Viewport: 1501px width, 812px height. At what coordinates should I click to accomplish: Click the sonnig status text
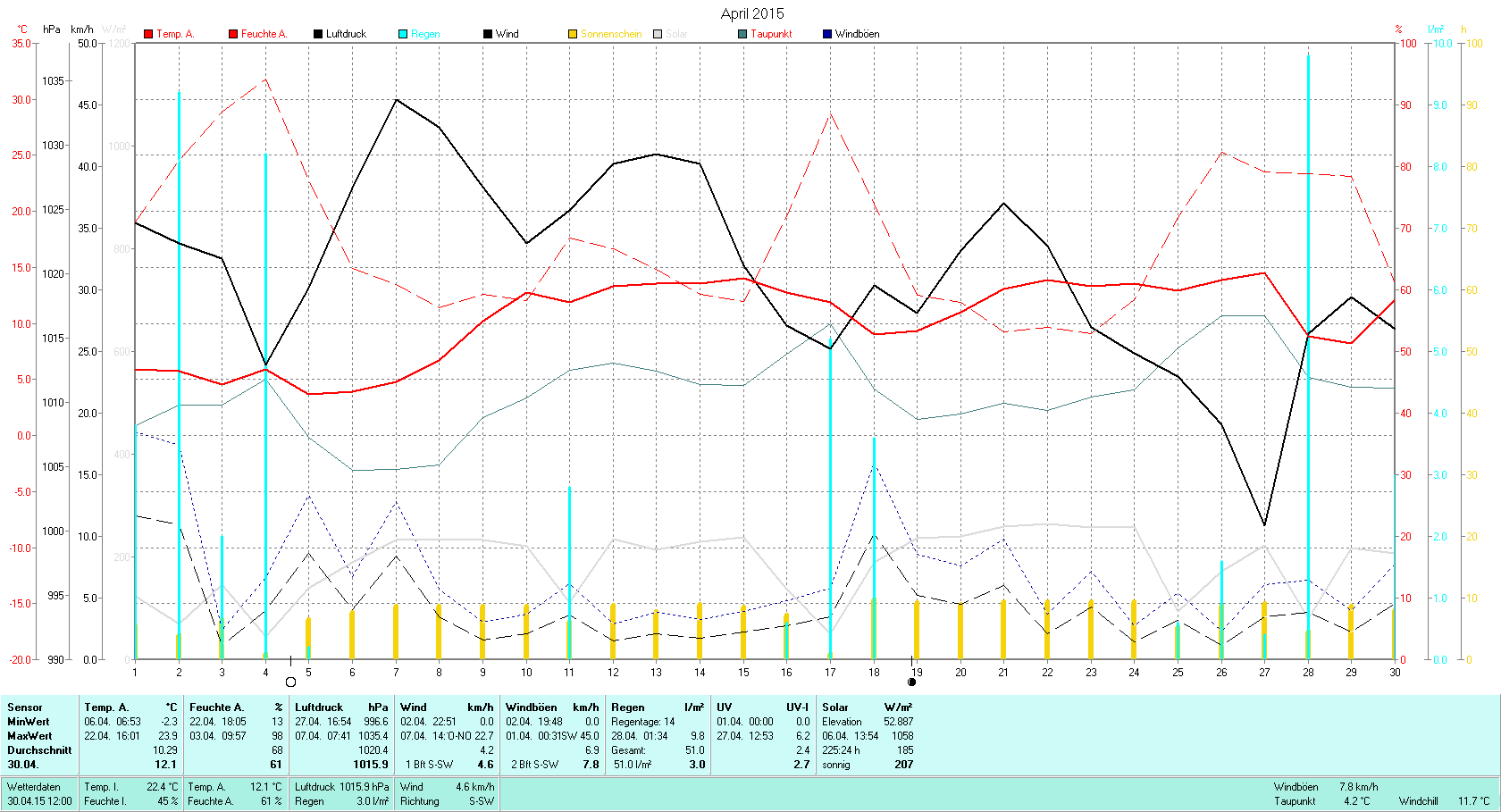pyautogui.click(x=836, y=765)
